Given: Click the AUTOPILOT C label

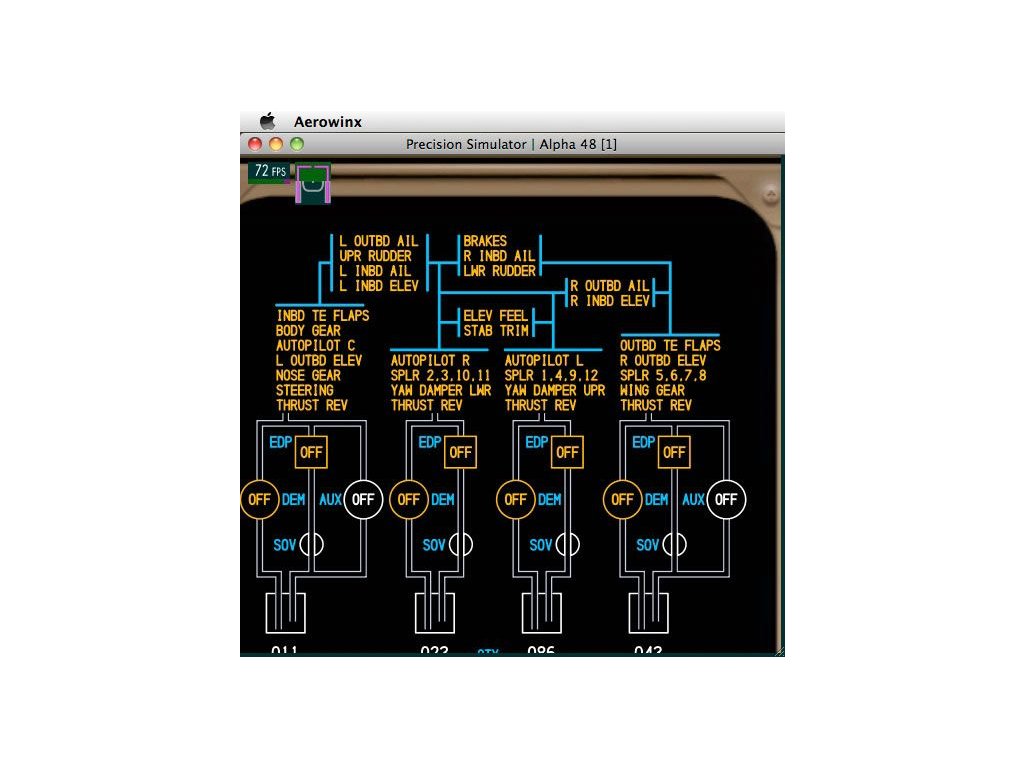Looking at the screenshot, I should (x=315, y=345).
